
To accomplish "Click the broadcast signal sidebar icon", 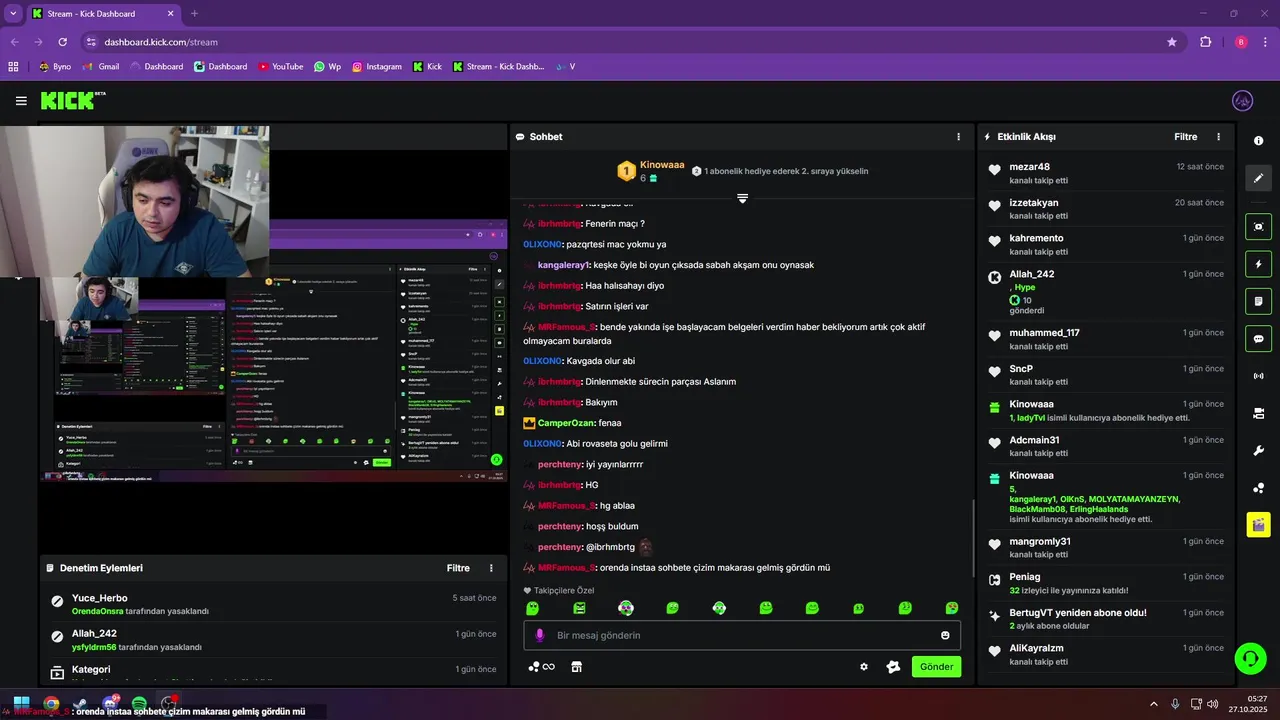I will coord(1259,376).
